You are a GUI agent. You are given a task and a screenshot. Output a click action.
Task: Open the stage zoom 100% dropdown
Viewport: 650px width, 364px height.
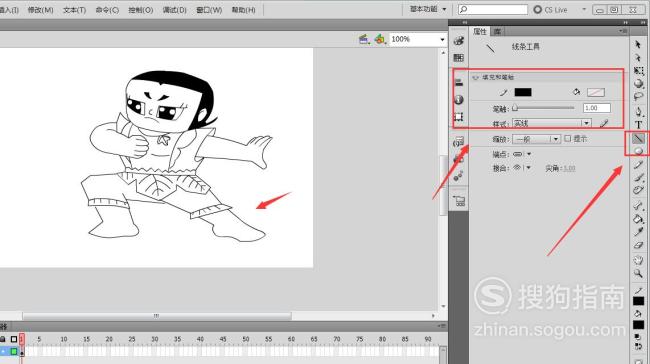click(442, 39)
